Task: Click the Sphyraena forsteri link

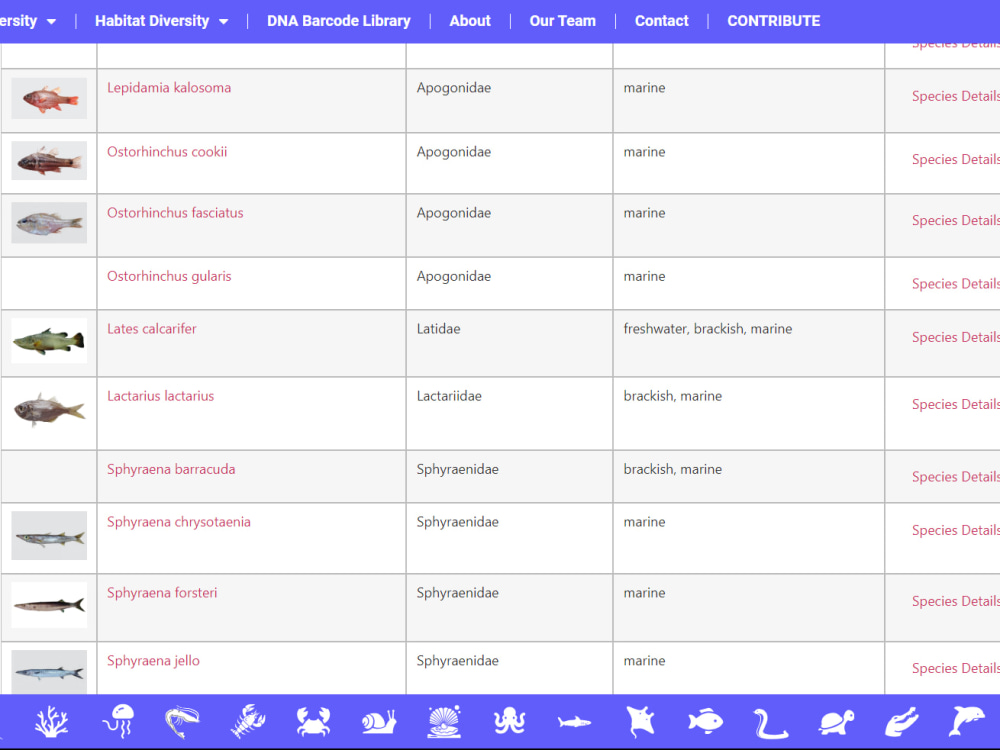Action: click(x=162, y=593)
